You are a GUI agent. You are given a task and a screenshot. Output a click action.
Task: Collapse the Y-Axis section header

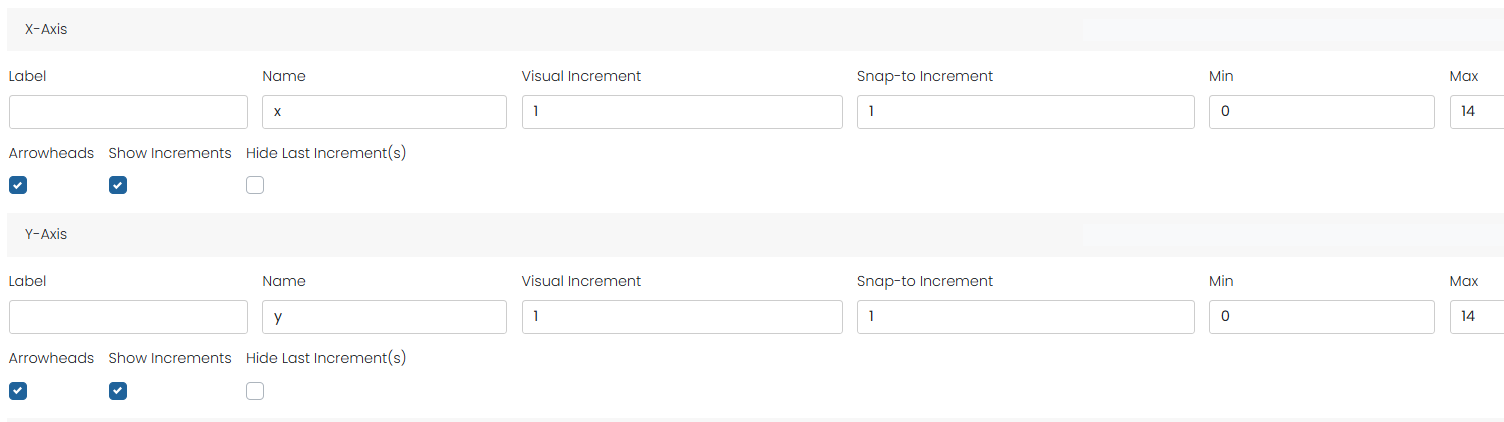(46, 234)
